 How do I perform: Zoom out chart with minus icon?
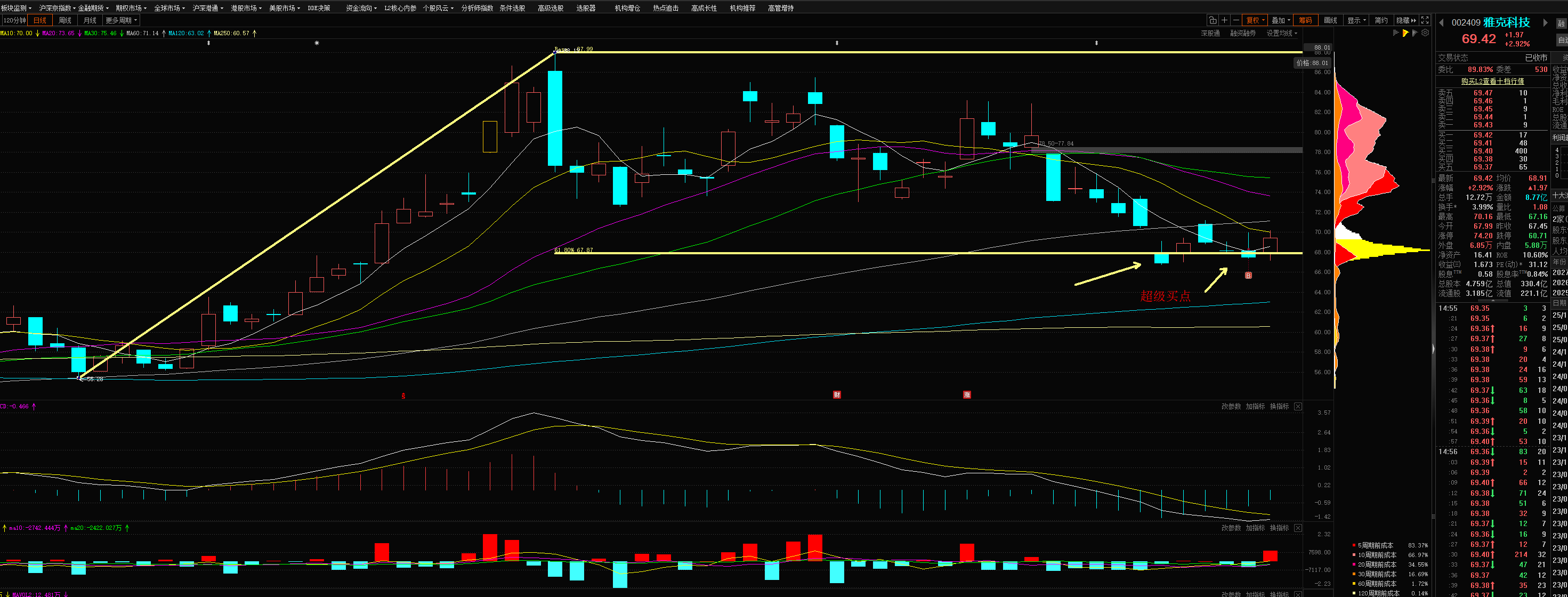coord(1235,20)
